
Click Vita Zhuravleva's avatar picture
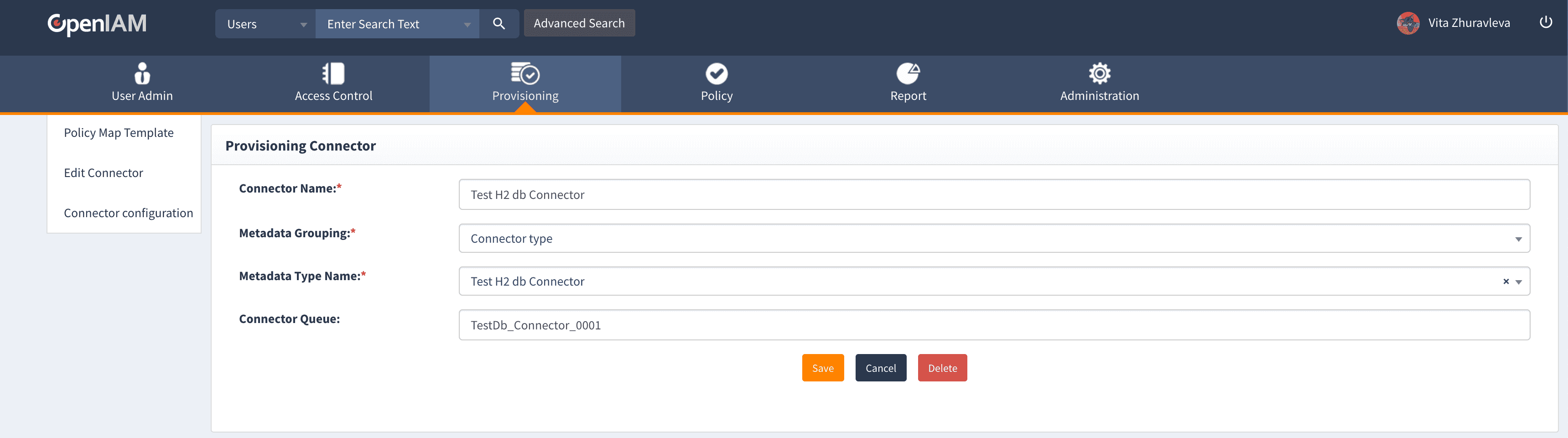tap(1408, 24)
